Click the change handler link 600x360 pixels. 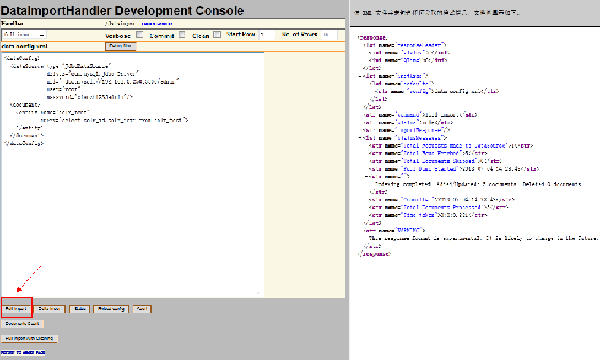tap(157, 23)
